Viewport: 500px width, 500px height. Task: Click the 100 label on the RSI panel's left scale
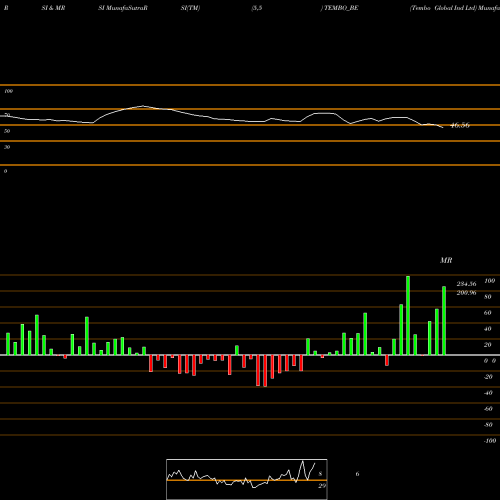(x=8, y=91)
